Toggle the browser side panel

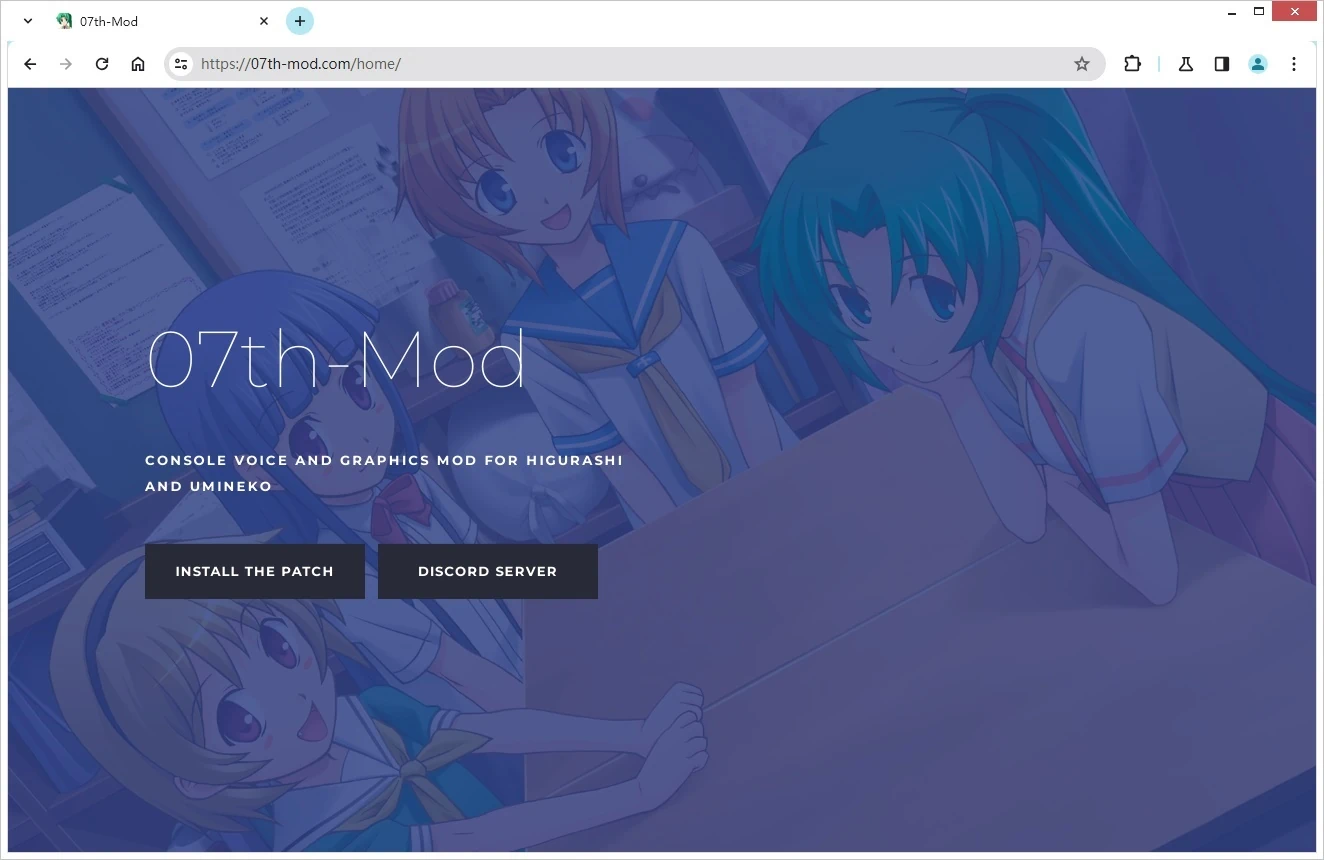pos(1222,64)
